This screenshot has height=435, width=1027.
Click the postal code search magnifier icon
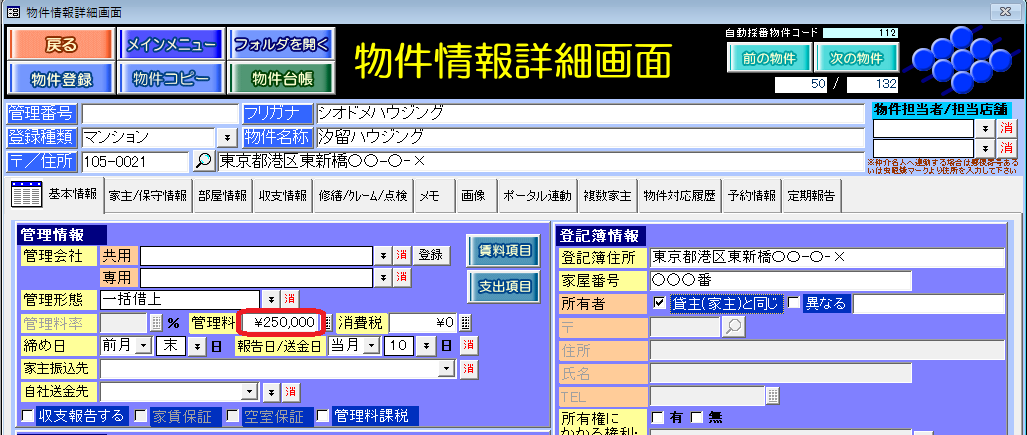(202, 161)
